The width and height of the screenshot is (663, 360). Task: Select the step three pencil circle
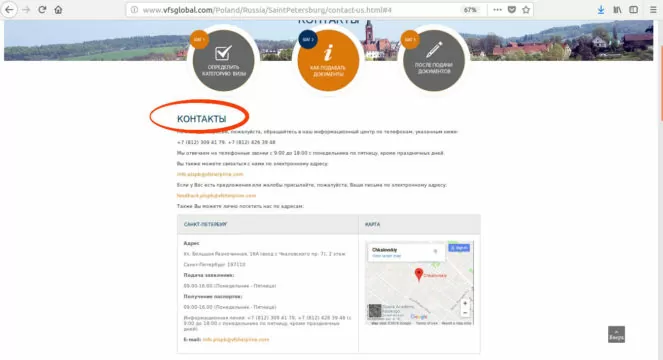pyautogui.click(x=434, y=60)
